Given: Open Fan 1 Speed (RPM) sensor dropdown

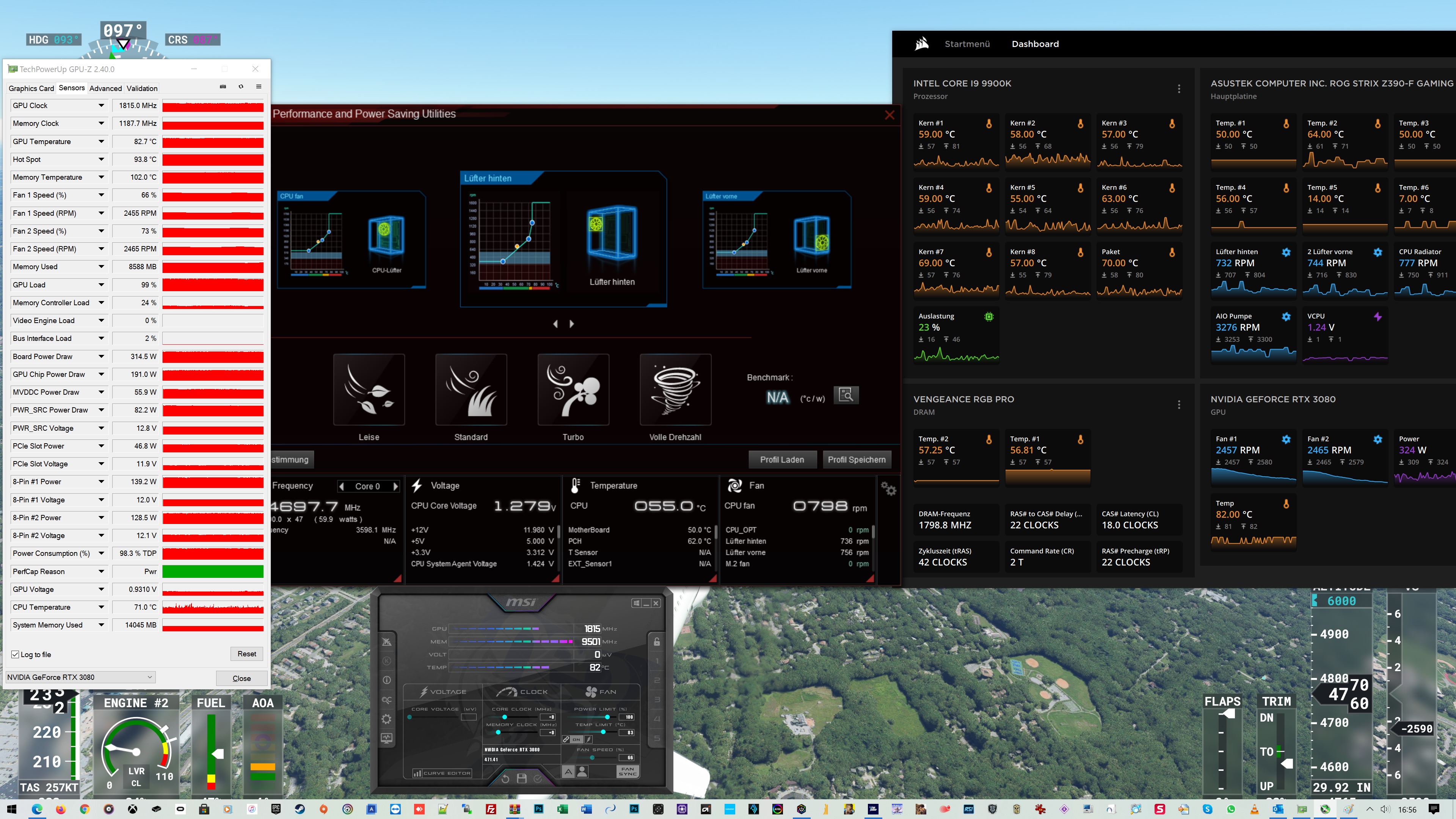Looking at the screenshot, I should tap(101, 213).
